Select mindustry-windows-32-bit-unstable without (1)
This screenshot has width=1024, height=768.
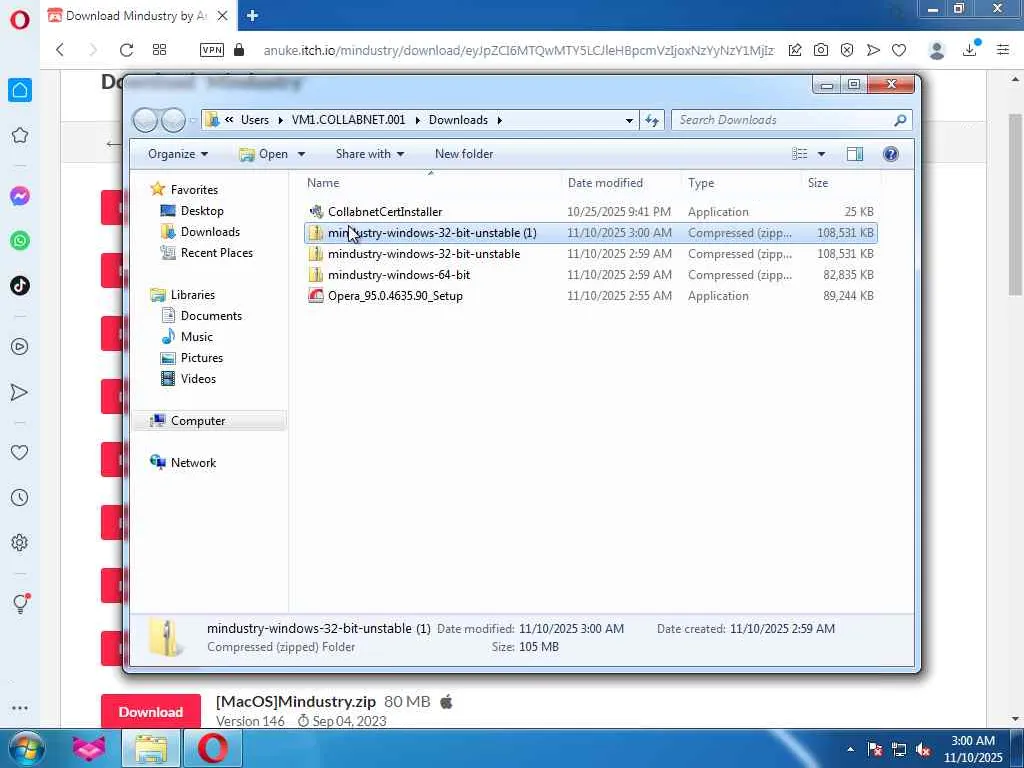[590, 253]
